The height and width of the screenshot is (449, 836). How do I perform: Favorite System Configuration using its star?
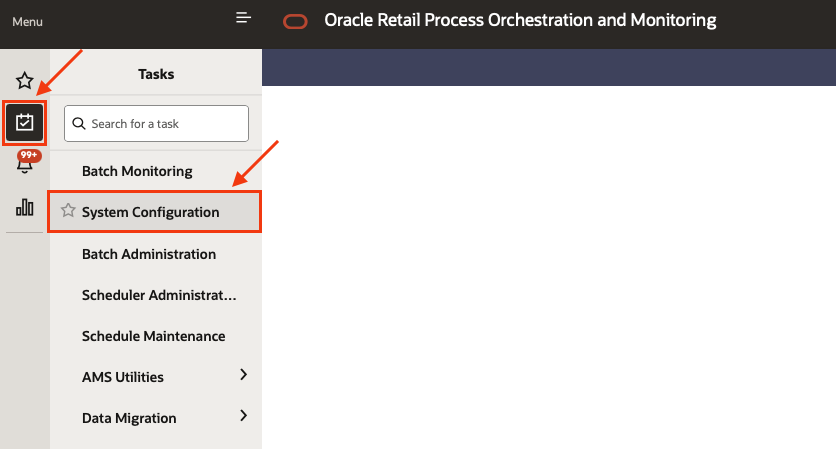coord(68,210)
